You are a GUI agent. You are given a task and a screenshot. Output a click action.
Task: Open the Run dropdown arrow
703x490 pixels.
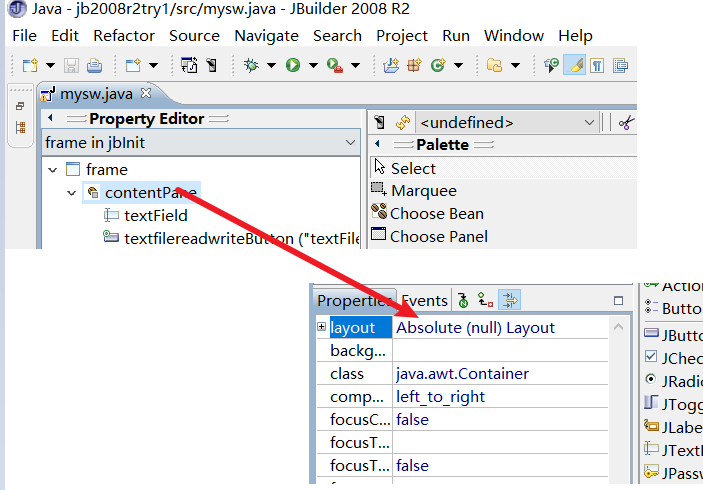313,65
